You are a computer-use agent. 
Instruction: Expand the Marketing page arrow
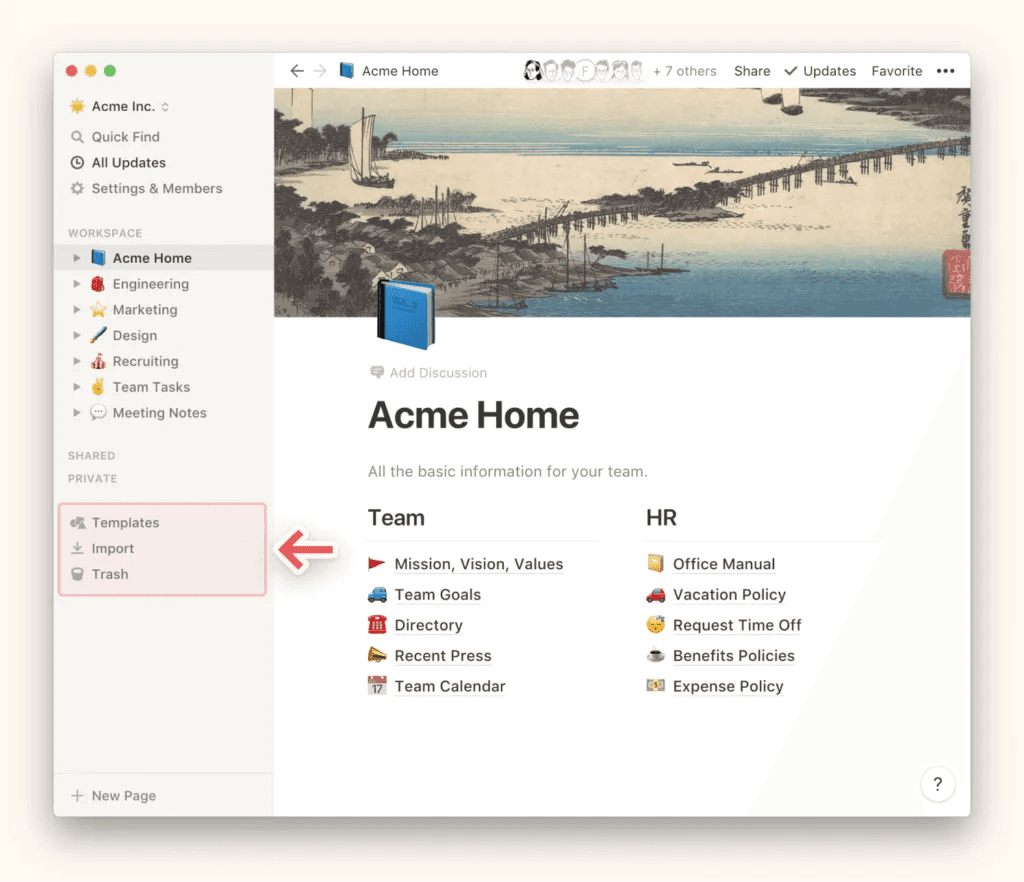[76, 309]
